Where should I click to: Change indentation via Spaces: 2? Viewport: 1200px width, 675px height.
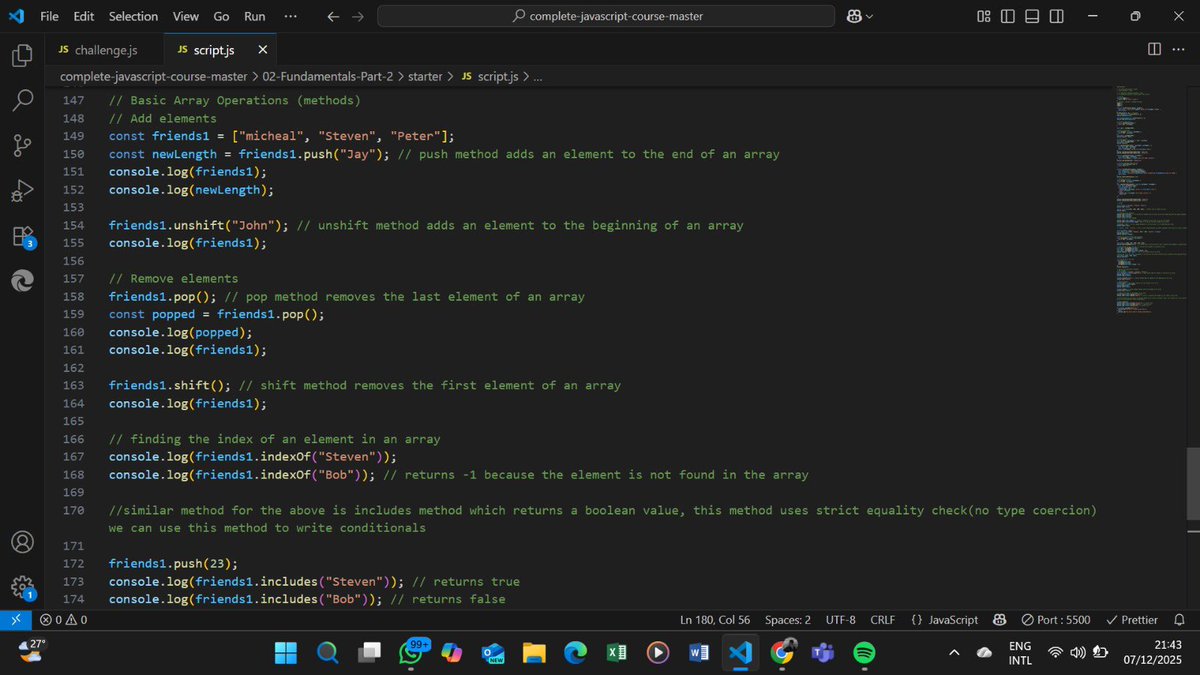pos(788,620)
